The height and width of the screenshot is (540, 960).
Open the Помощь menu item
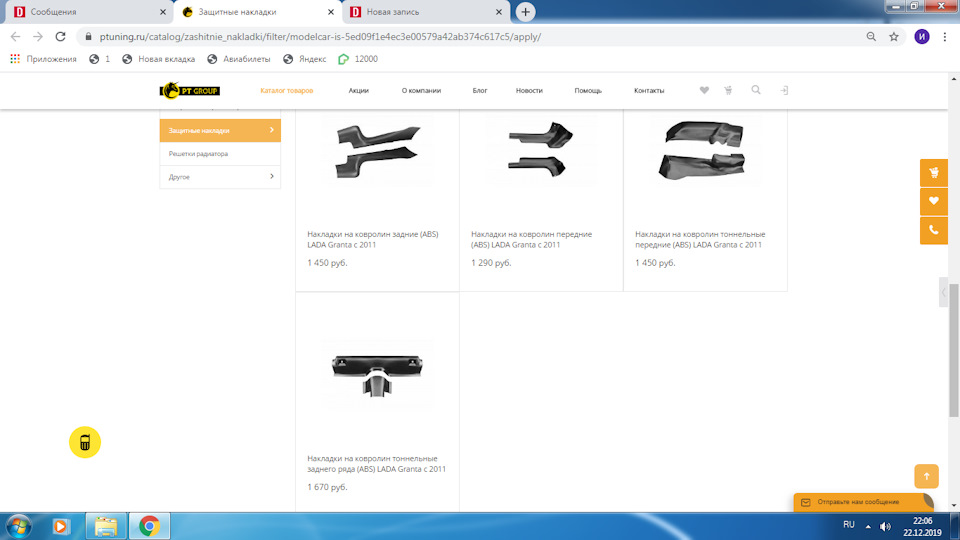point(588,91)
